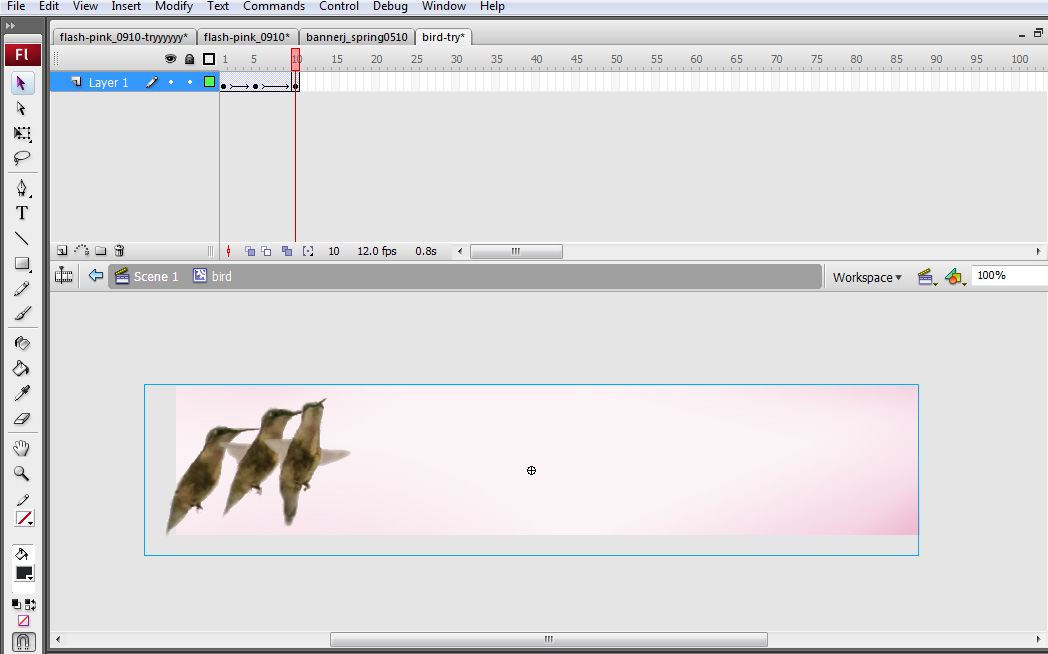Switch to flash-pink_0910-tryyyyyy* tab
Viewport: 1048px width, 654px height.
coord(124,37)
